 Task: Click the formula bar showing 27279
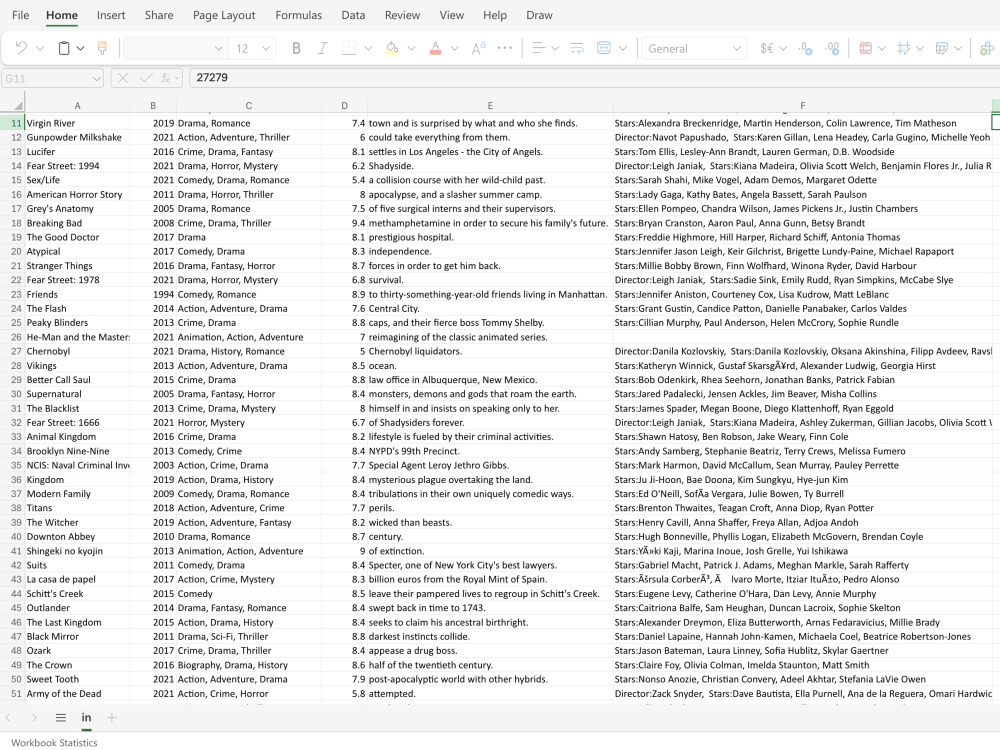[x=593, y=78]
